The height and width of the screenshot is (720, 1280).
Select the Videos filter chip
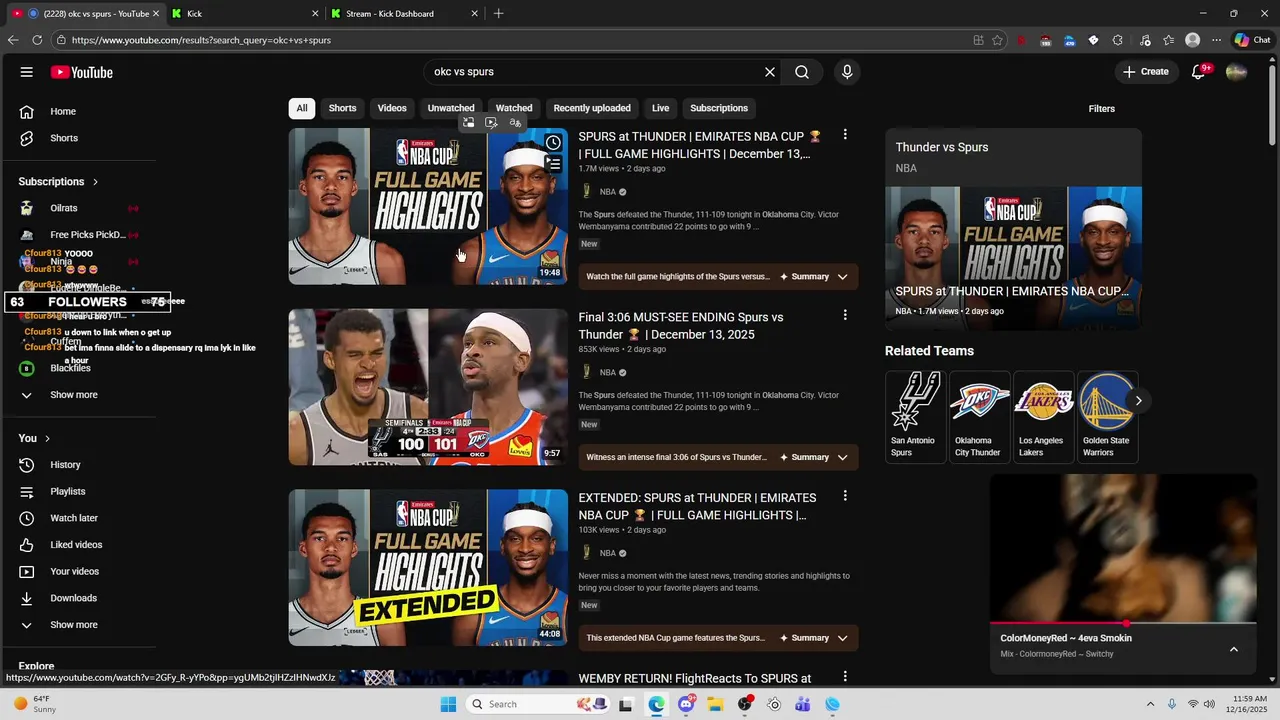point(392,108)
